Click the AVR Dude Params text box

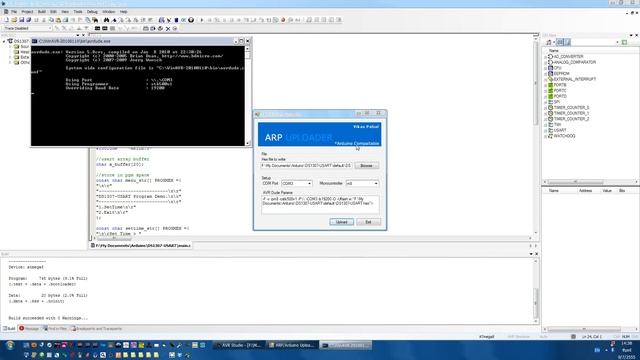320,205
